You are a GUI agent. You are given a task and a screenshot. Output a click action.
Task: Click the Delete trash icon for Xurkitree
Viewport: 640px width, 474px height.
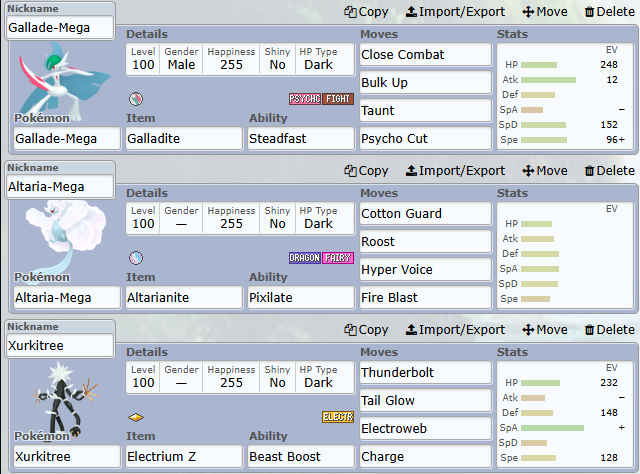[589, 329]
